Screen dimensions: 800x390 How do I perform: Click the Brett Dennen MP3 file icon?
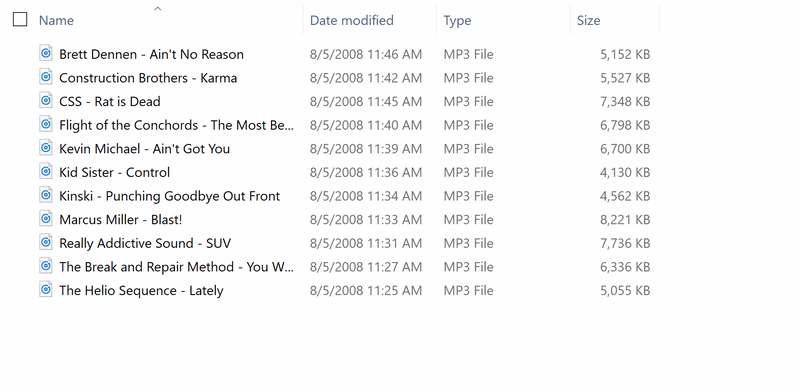pyautogui.click(x=46, y=53)
